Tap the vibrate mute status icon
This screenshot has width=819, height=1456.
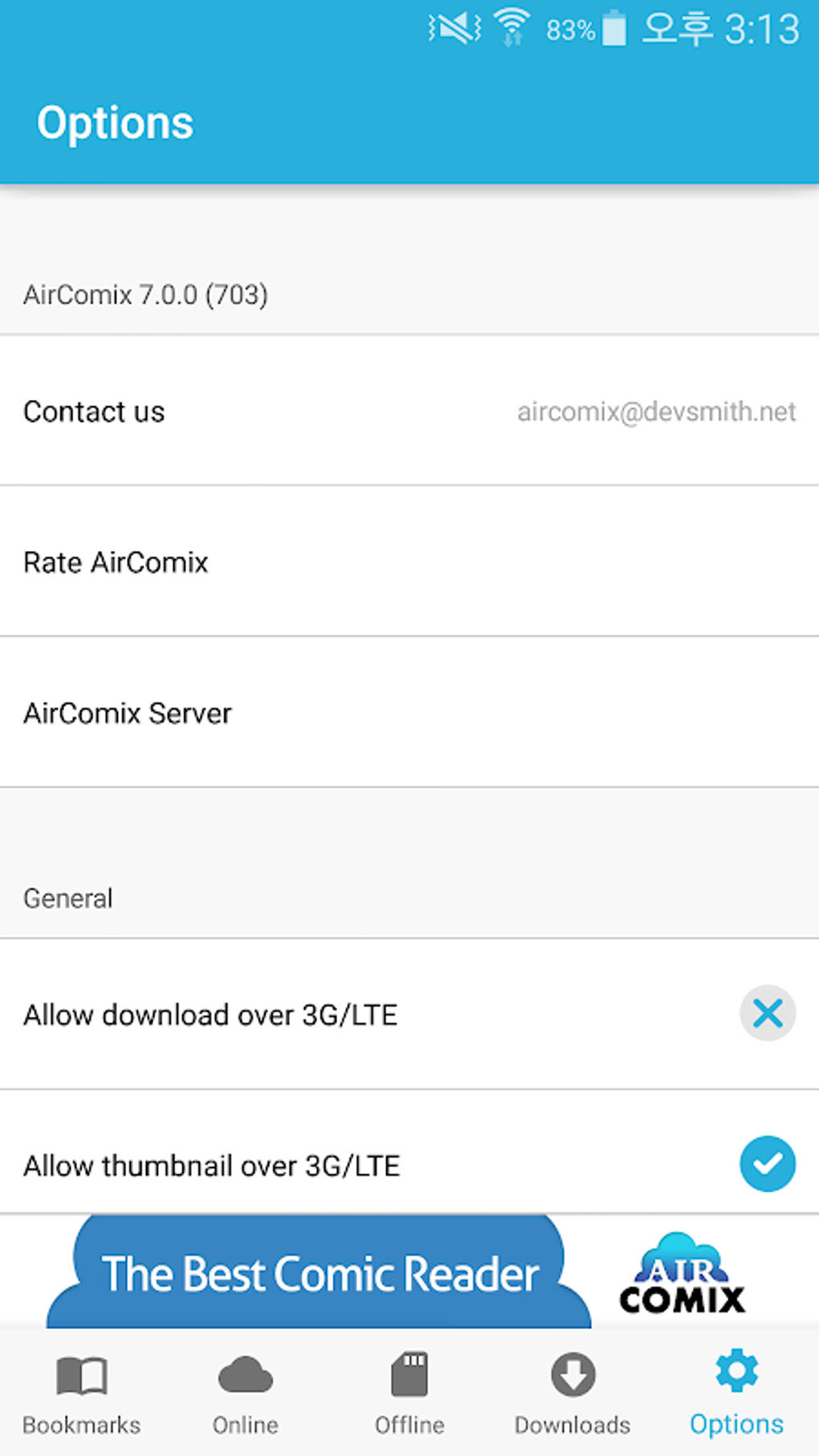(x=454, y=29)
